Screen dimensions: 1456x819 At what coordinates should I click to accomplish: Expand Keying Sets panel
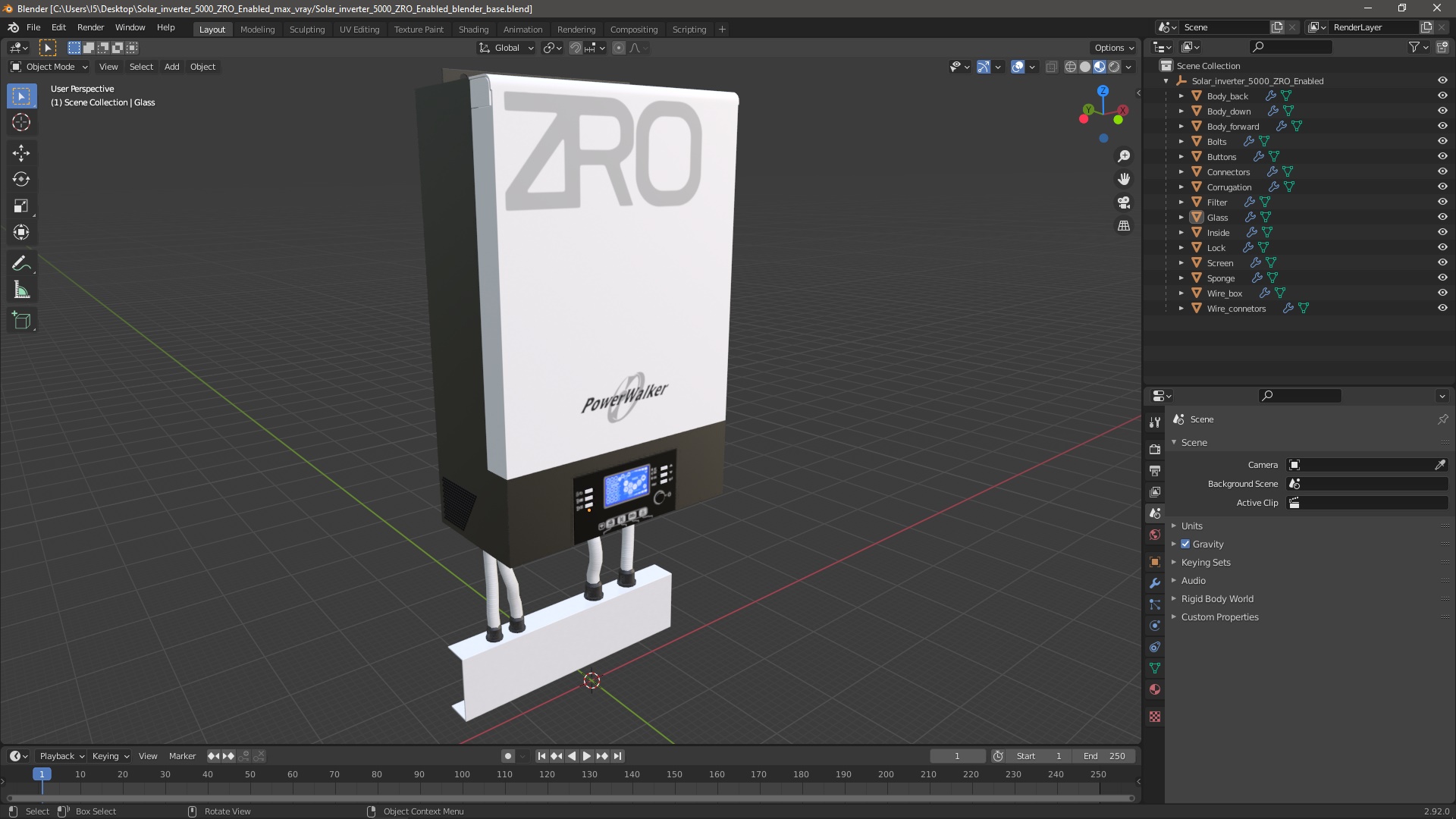pos(1206,562)
